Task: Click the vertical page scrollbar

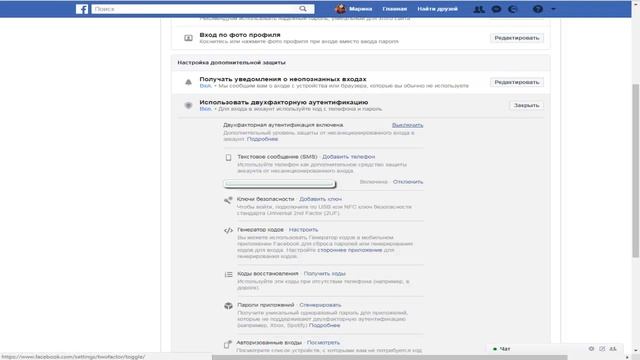Action: coord(636,170)
